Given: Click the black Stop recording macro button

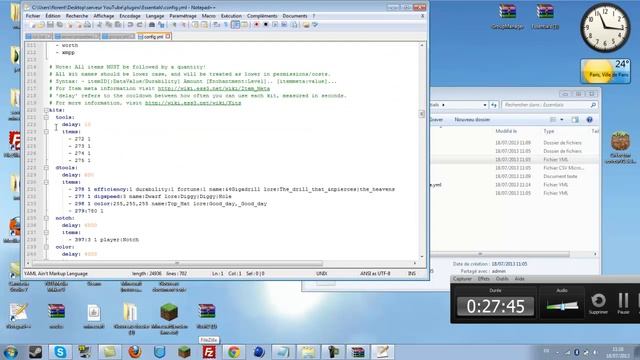Looking at the screenshot, I should pos(266,25).
